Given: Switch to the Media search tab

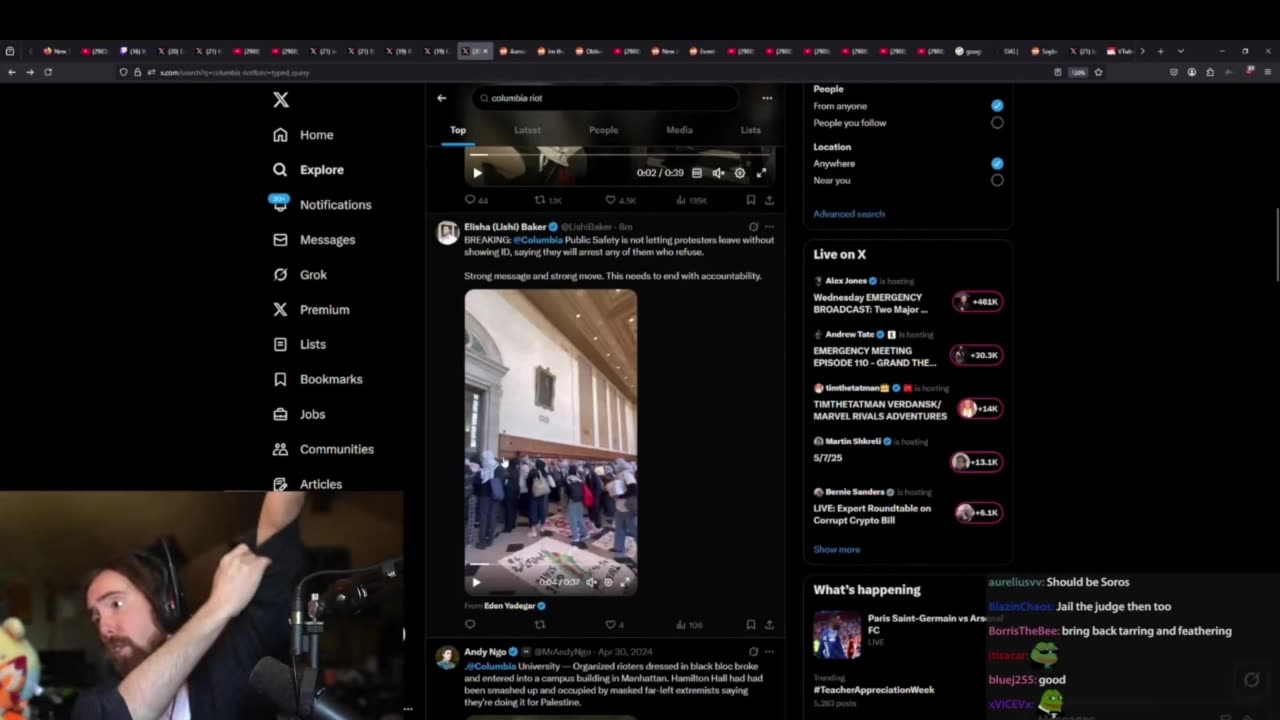Looking at the screenshot, I should [679, 130].
